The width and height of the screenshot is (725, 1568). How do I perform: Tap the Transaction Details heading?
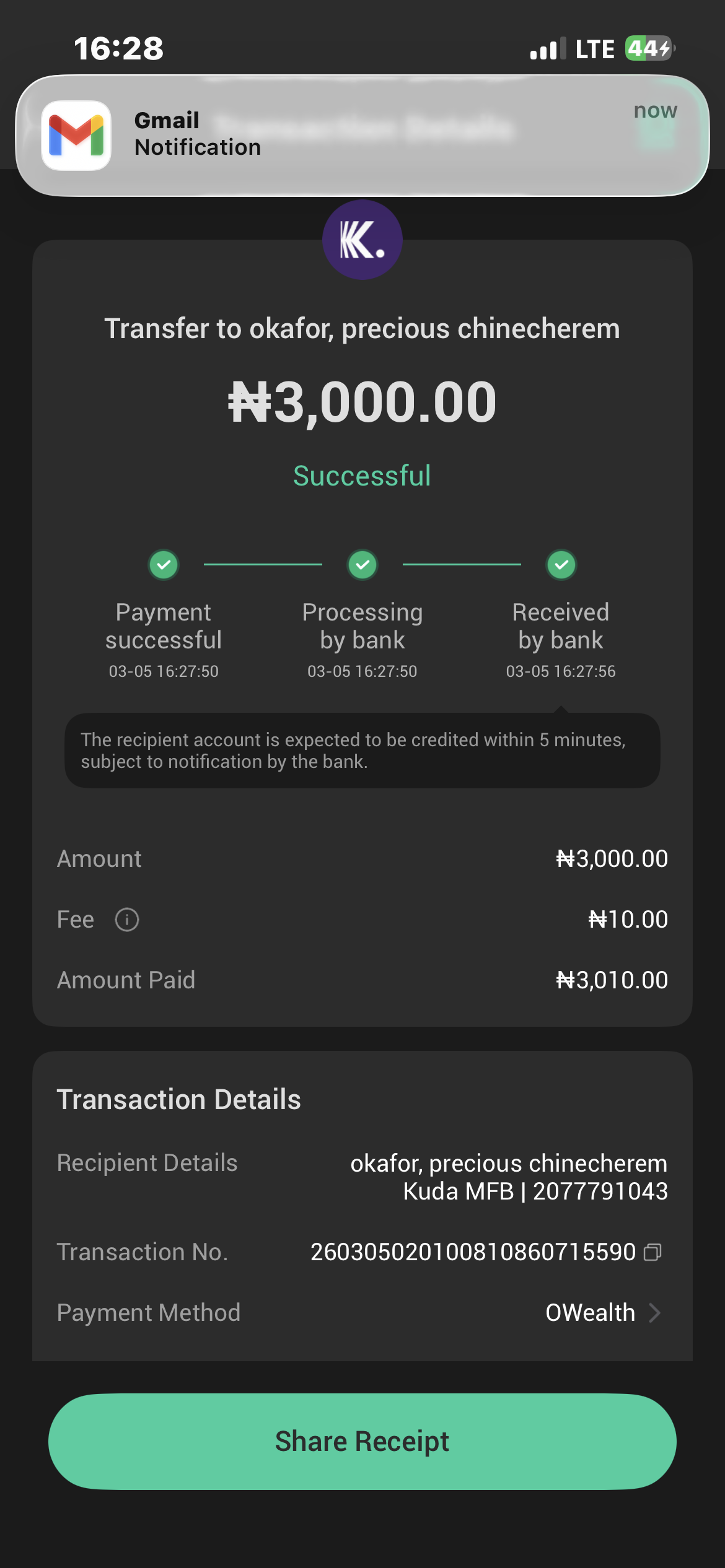[x=179, y=1100]
